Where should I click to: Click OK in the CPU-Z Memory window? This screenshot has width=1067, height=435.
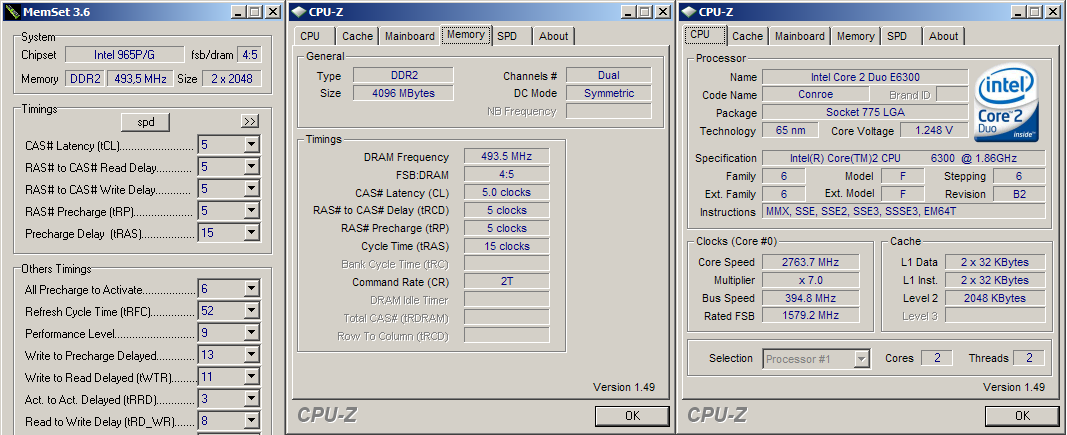[x=632, y=415]
